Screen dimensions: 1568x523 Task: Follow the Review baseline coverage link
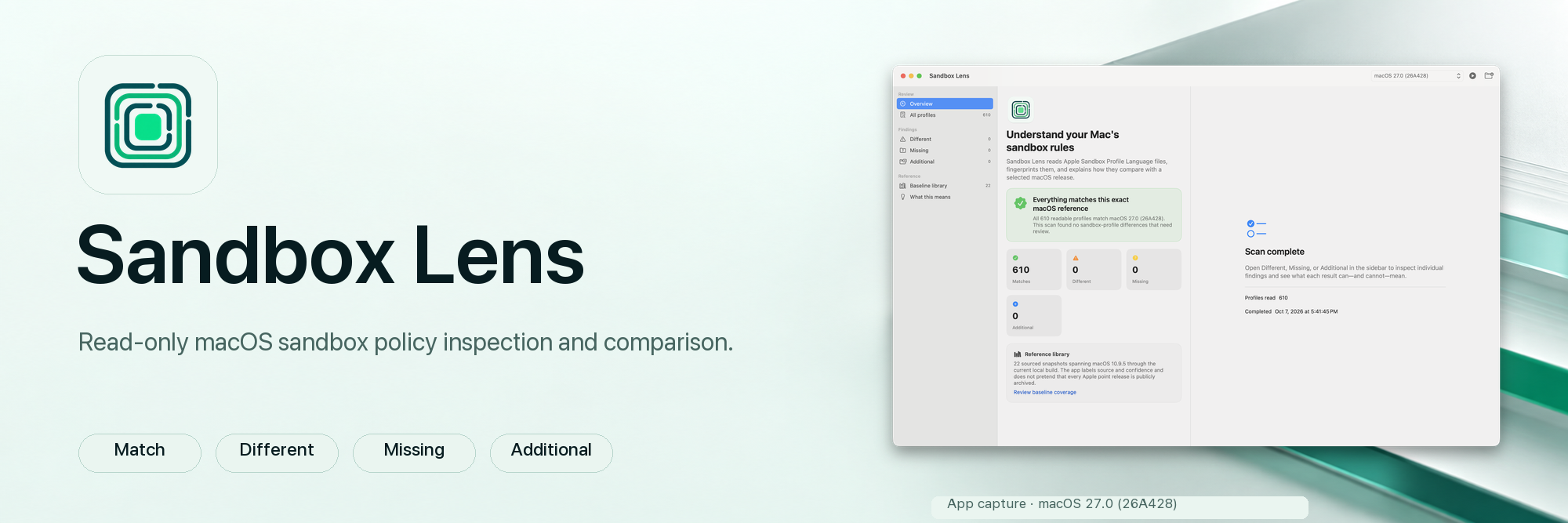click(x=1045, y=392)
